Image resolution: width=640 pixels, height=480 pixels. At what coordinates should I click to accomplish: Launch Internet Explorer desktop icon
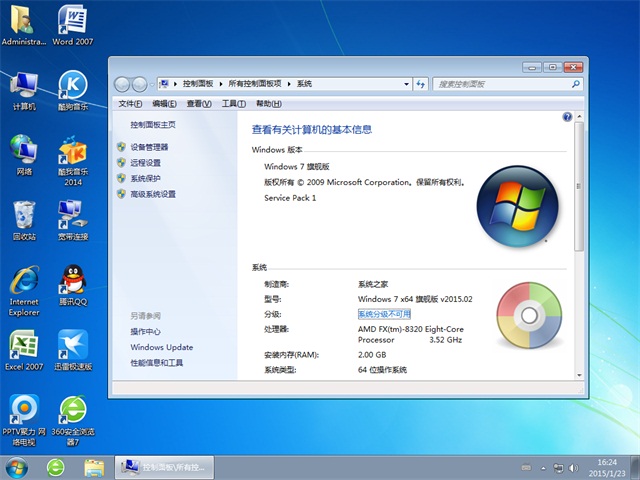point(24,291)
